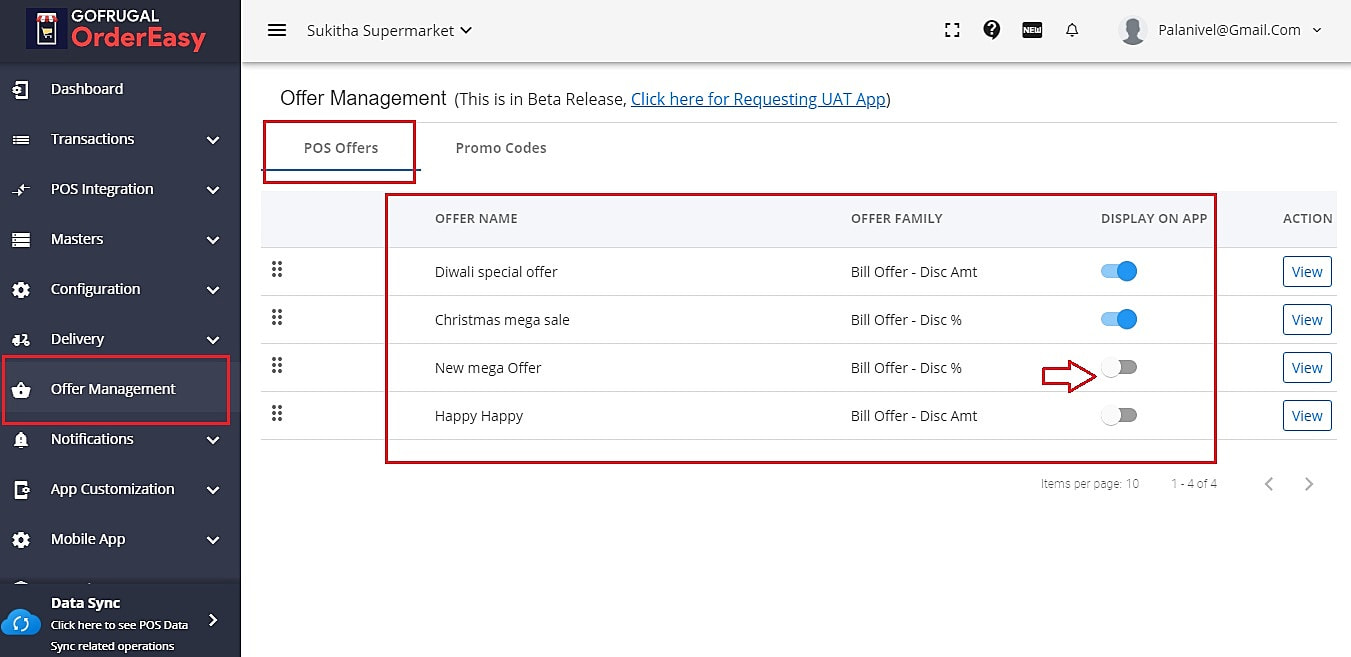This screenshot has width=1351, height=657.
Task: Click the Requesting UAT App link
Action: [x=759, y=99]
